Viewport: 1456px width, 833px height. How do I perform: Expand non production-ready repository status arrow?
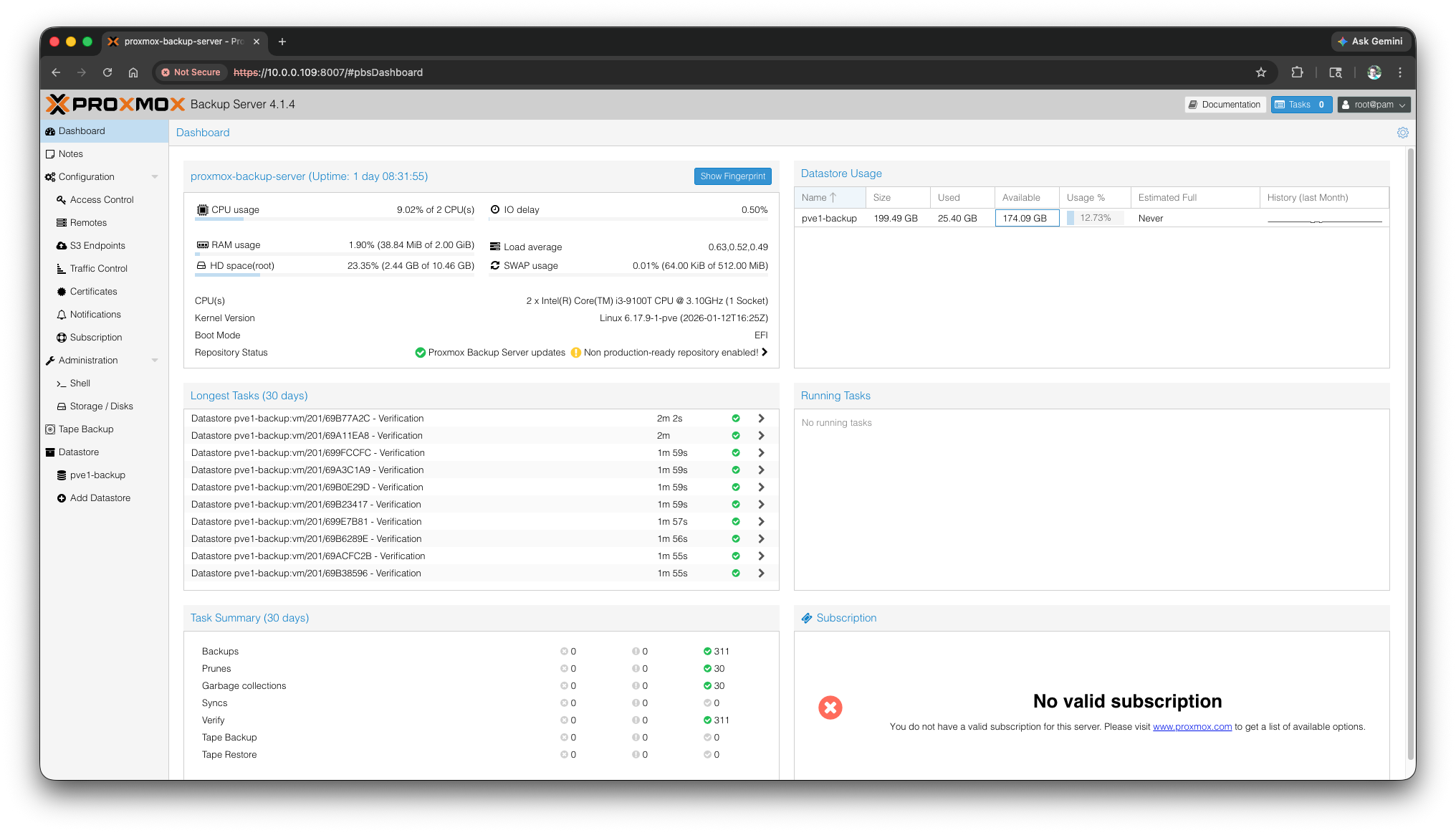coord(765,352)
